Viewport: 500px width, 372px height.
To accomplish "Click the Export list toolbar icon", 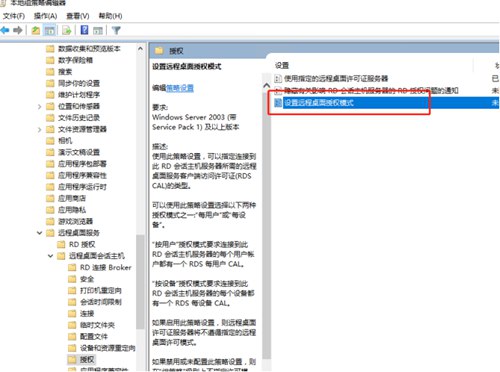I will click(x=67, y=31).
